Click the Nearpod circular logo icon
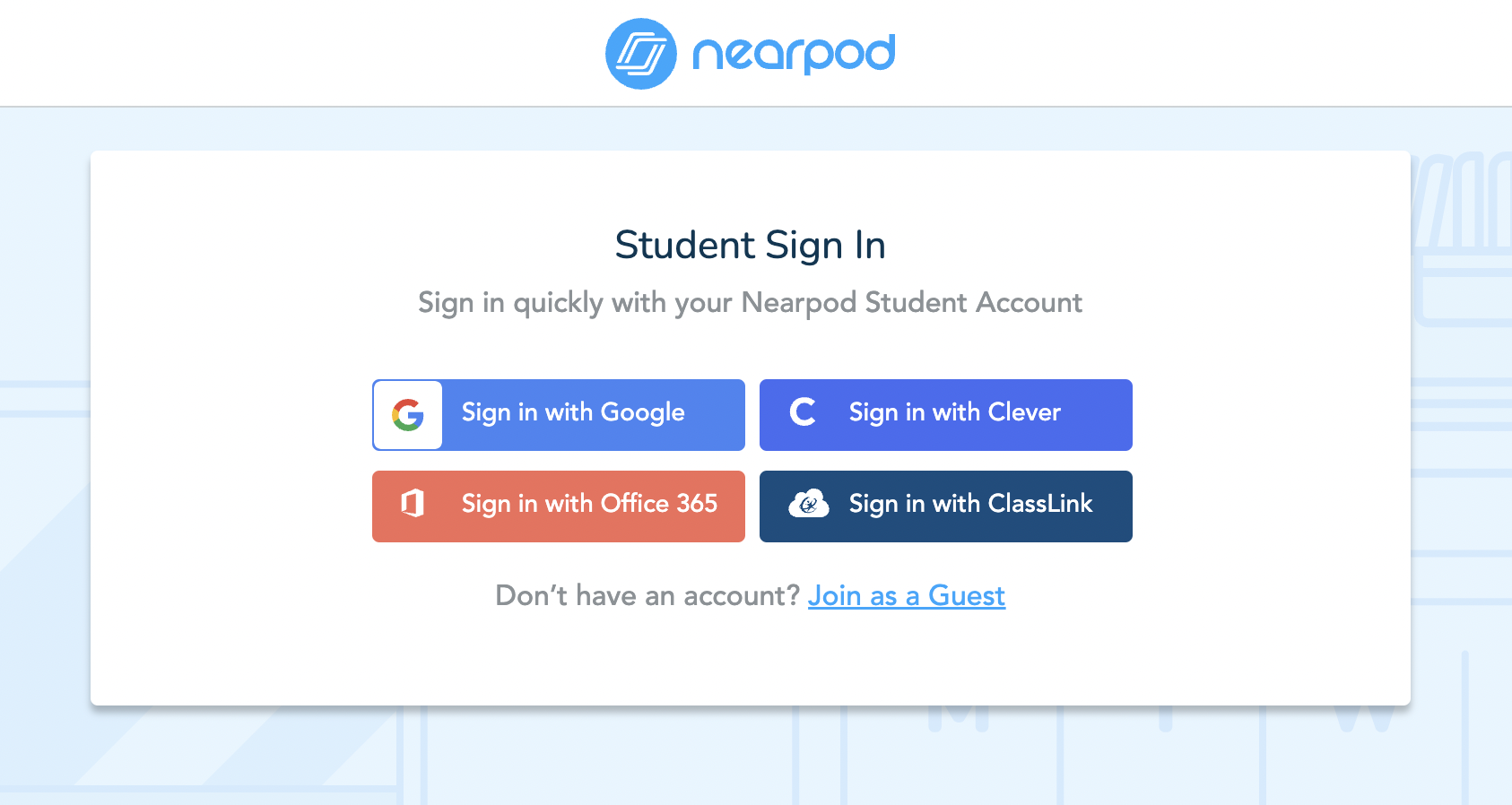 (640, 54)
